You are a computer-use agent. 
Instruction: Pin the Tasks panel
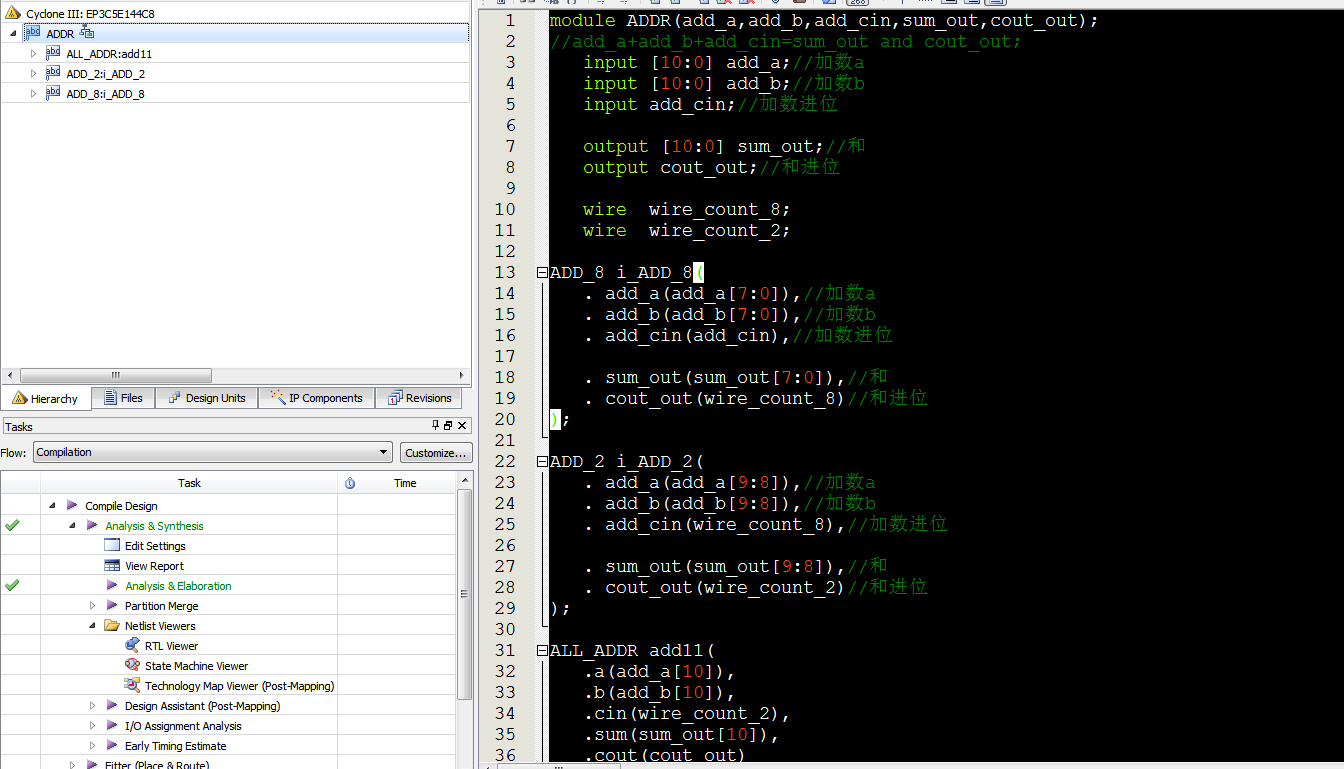tap(435, 426)
